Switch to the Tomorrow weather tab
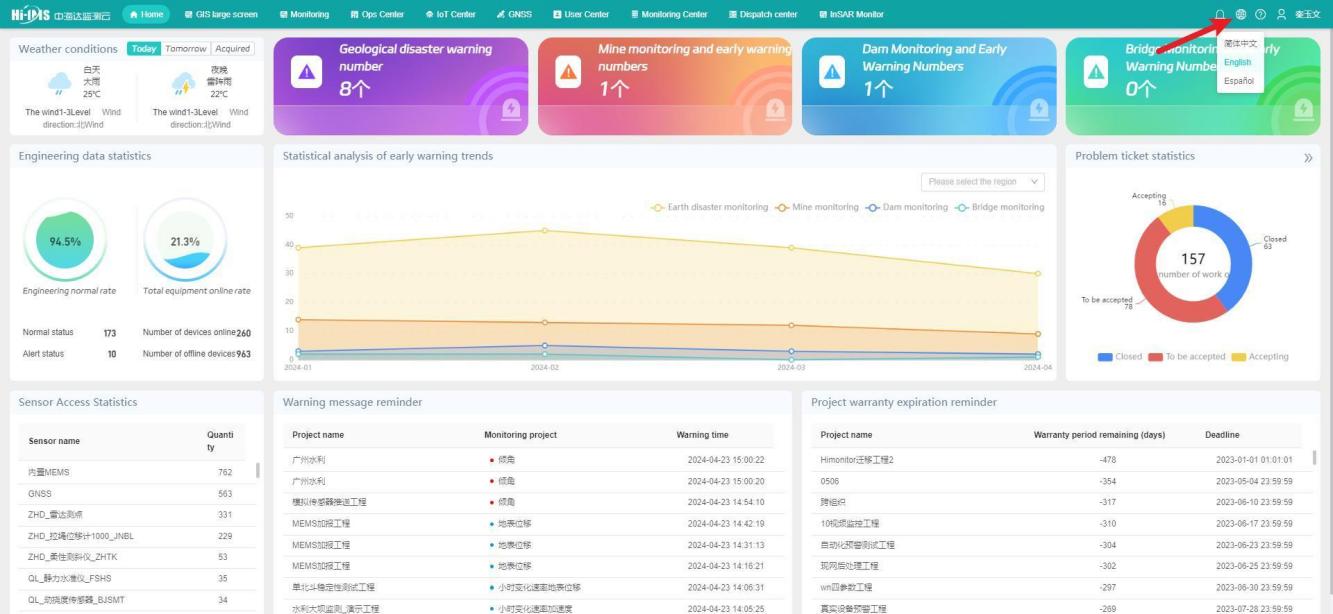Viewport: 1333px width, 614px height. [186, 49]
